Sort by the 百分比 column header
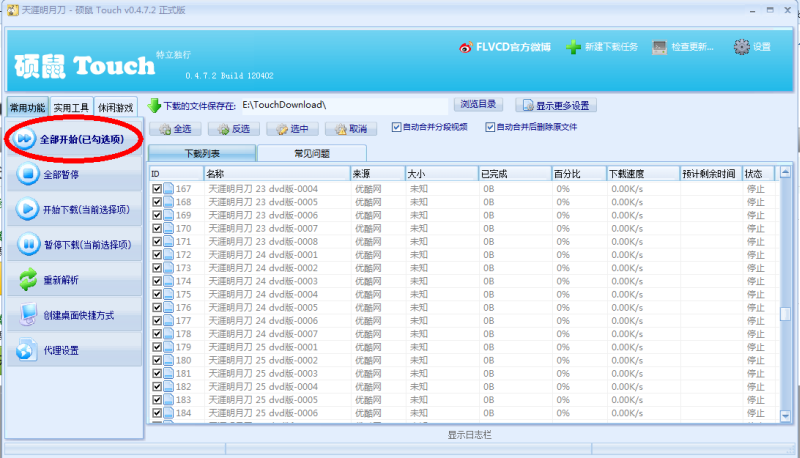 579,174
